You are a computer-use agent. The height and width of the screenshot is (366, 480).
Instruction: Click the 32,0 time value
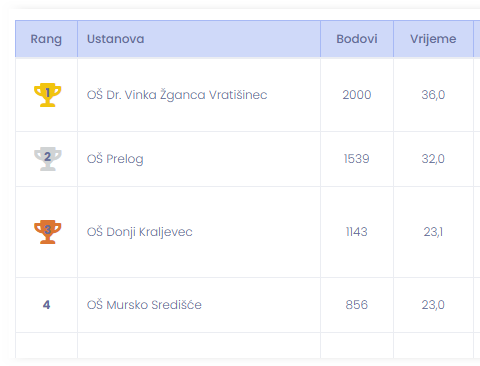pos(433,159)
